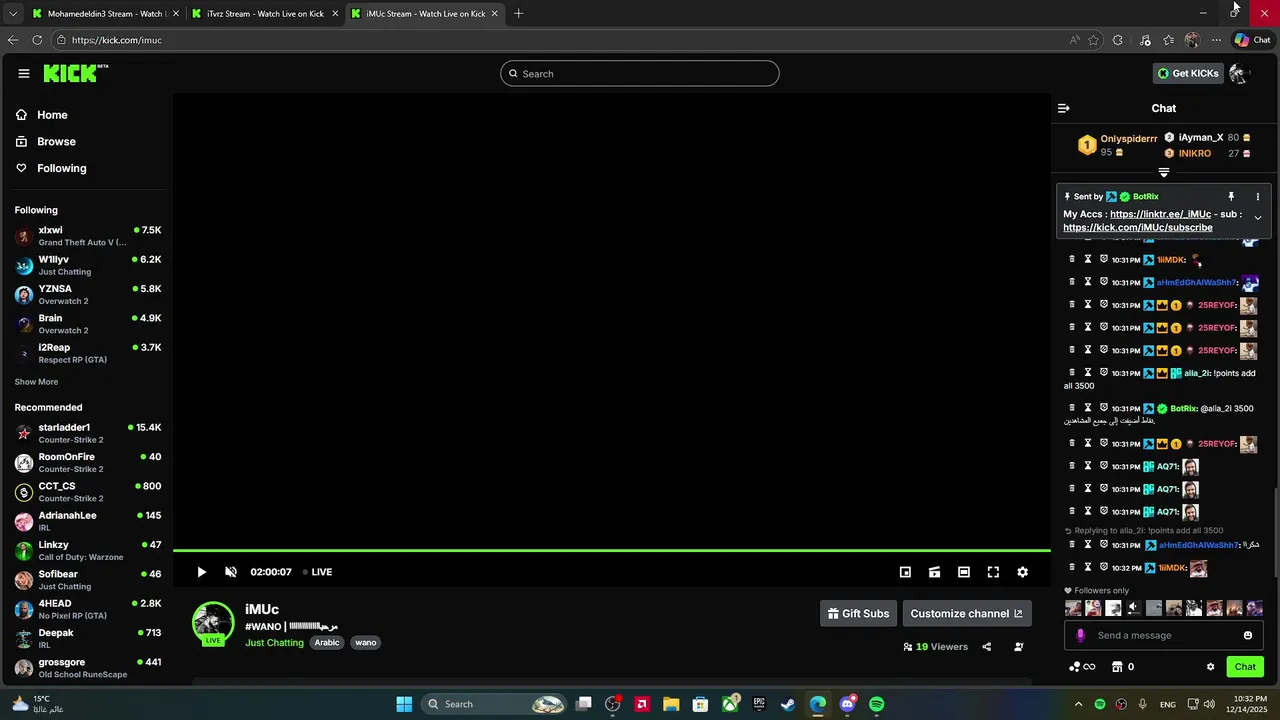The image size is (1280, 720).
Task: Click the Gift Subs button
Action: pyautogui.click(x=858, y=613)
